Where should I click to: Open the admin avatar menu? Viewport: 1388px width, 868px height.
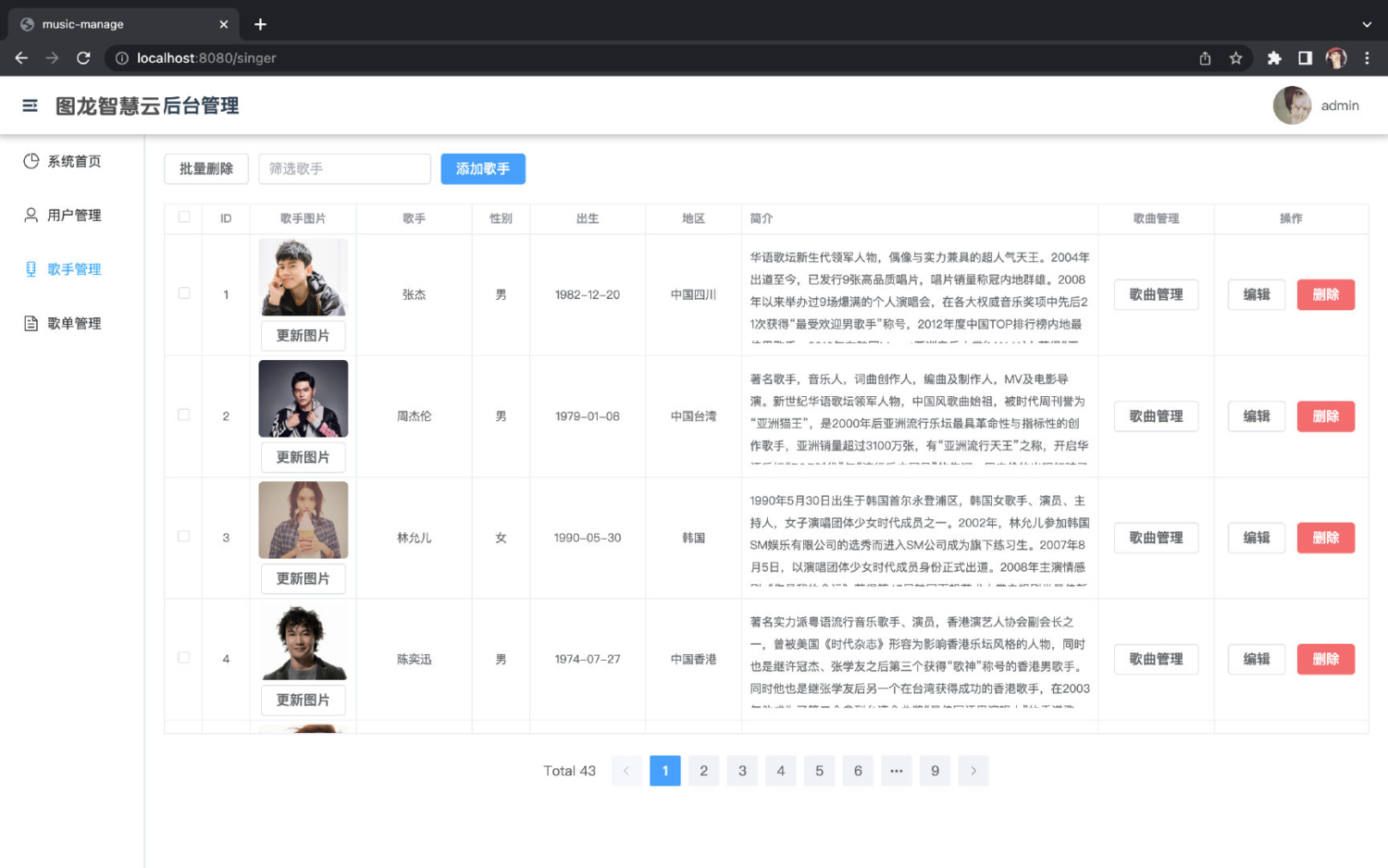tap(1292, 105)
